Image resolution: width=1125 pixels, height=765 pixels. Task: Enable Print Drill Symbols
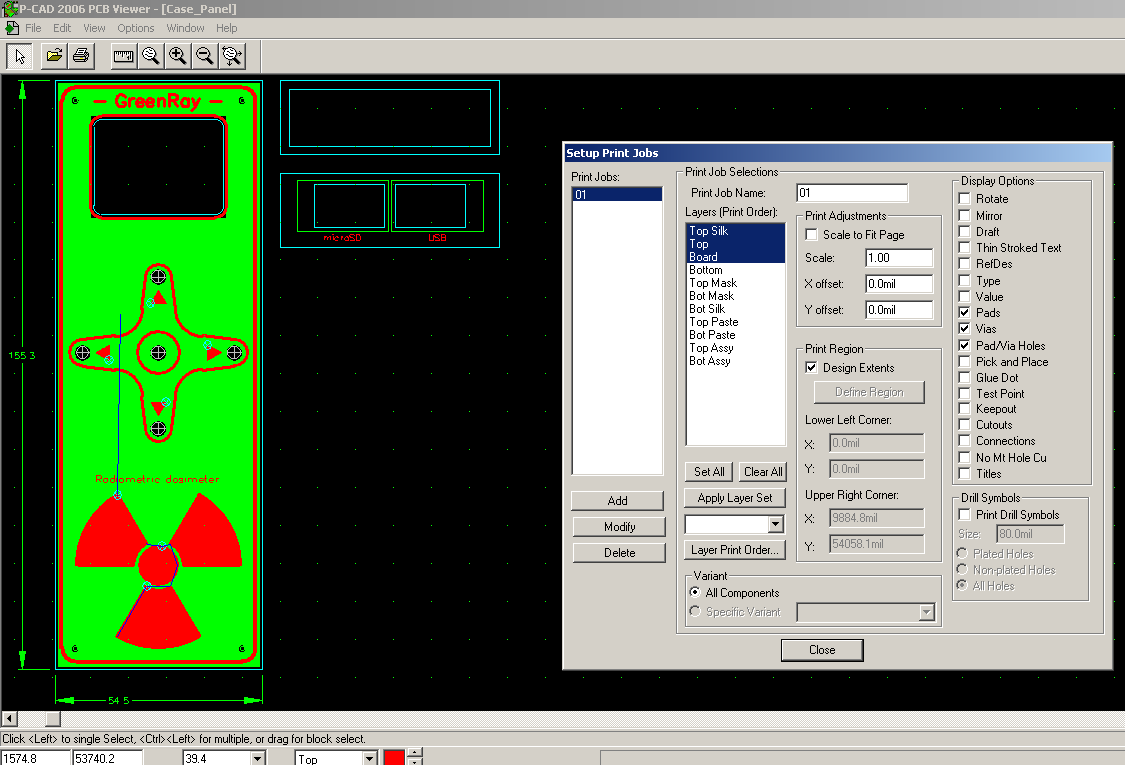[x=965, y=515]
